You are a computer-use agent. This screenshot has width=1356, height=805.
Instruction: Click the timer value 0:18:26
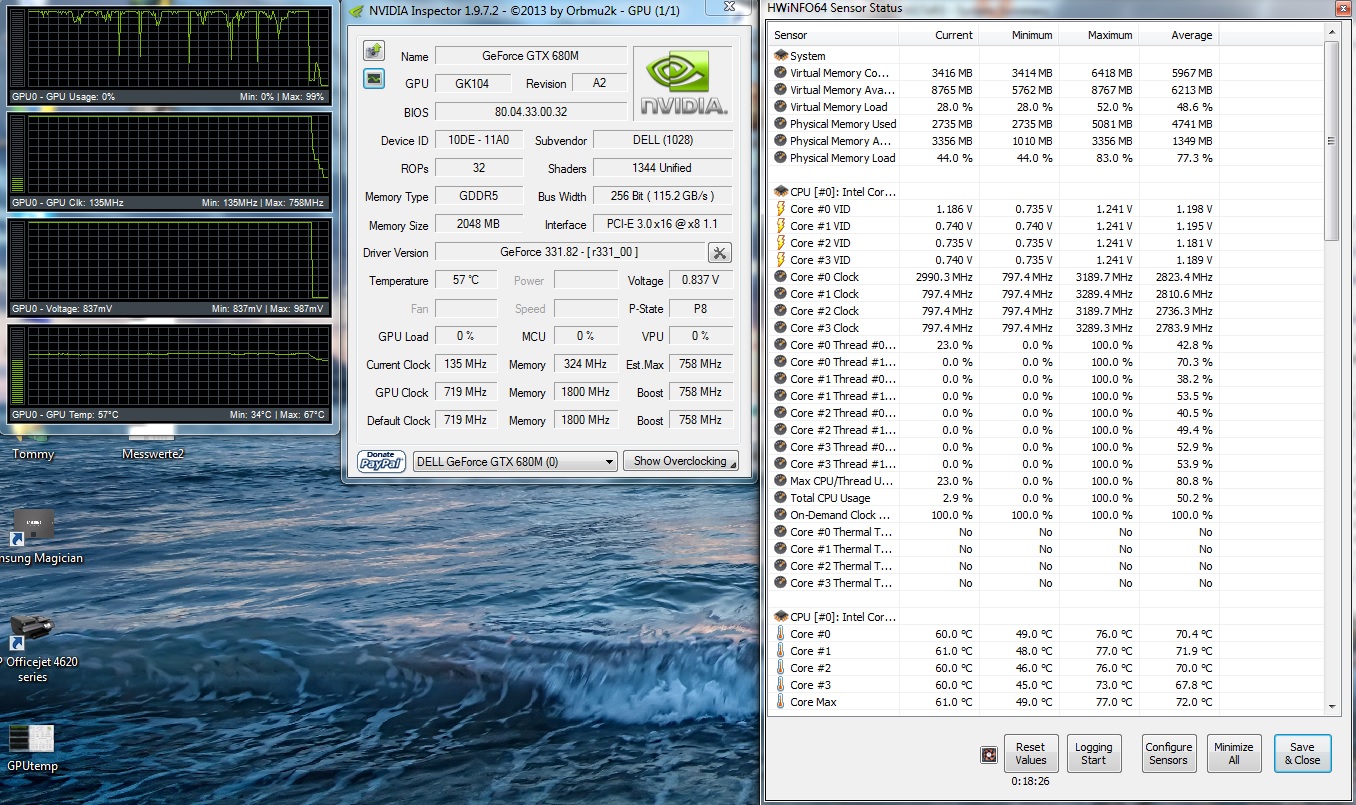[1030, 781]
